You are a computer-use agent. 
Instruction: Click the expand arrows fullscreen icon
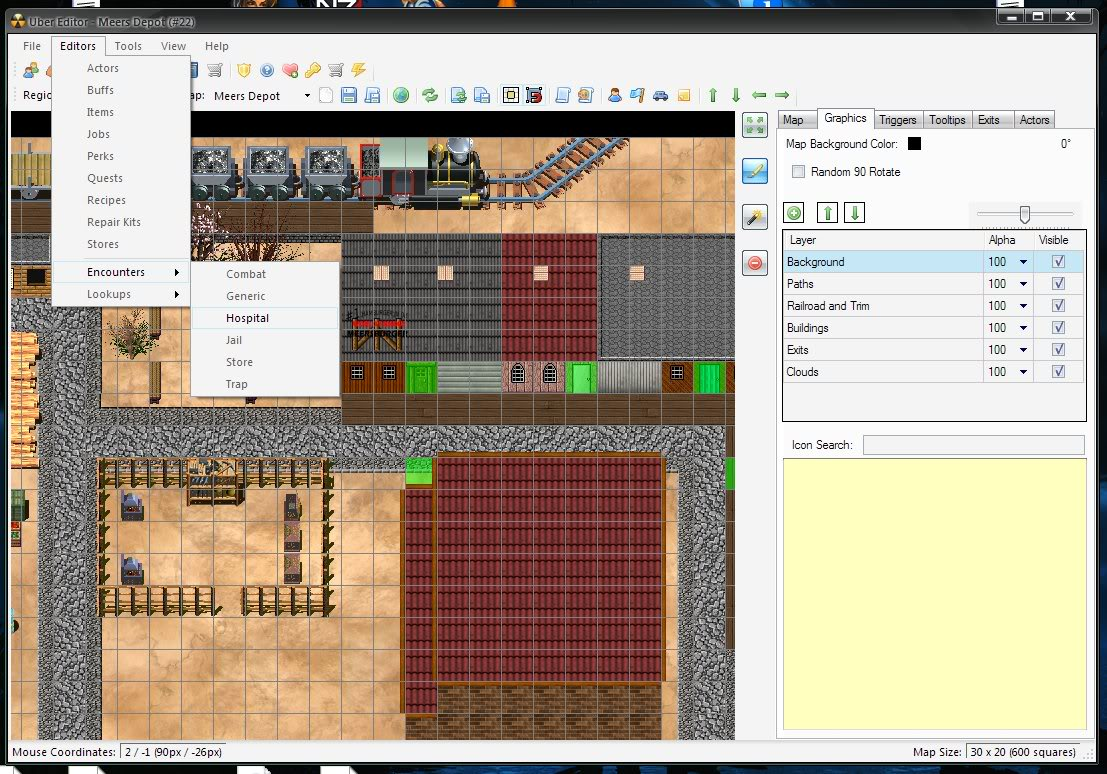coord(755,125)
